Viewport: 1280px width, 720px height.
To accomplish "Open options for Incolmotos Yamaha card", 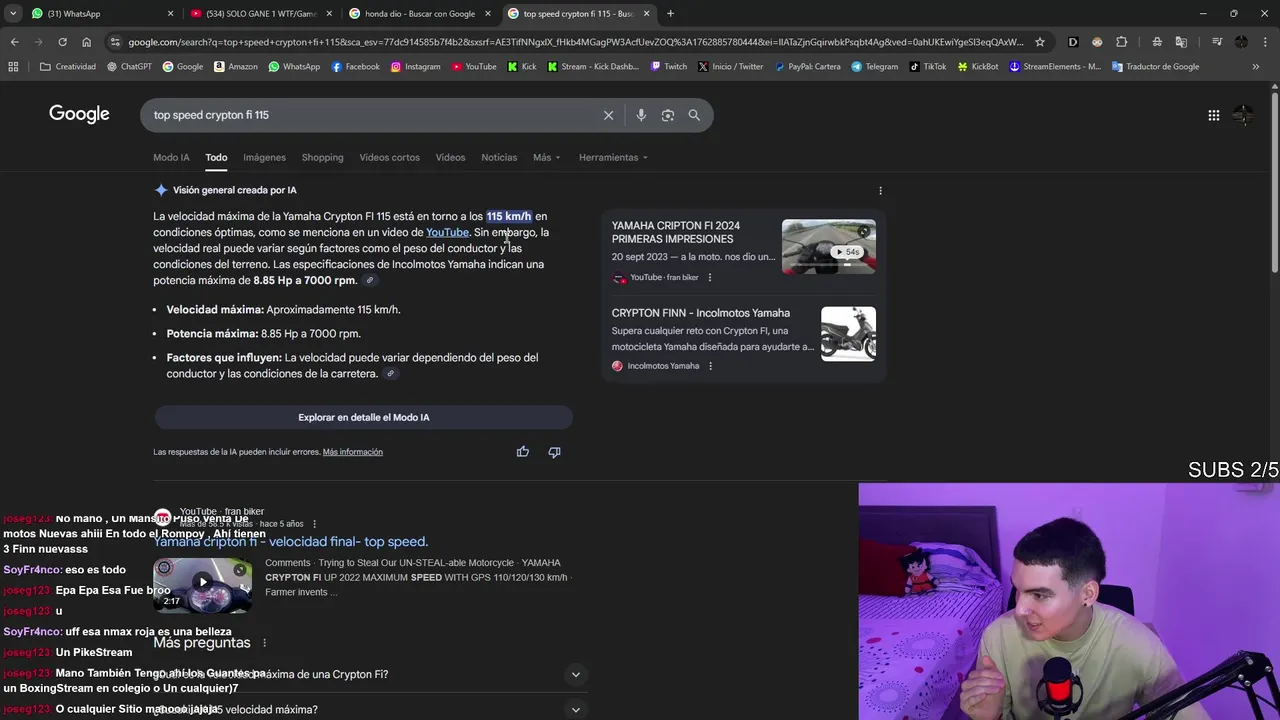I will (710, 366).
